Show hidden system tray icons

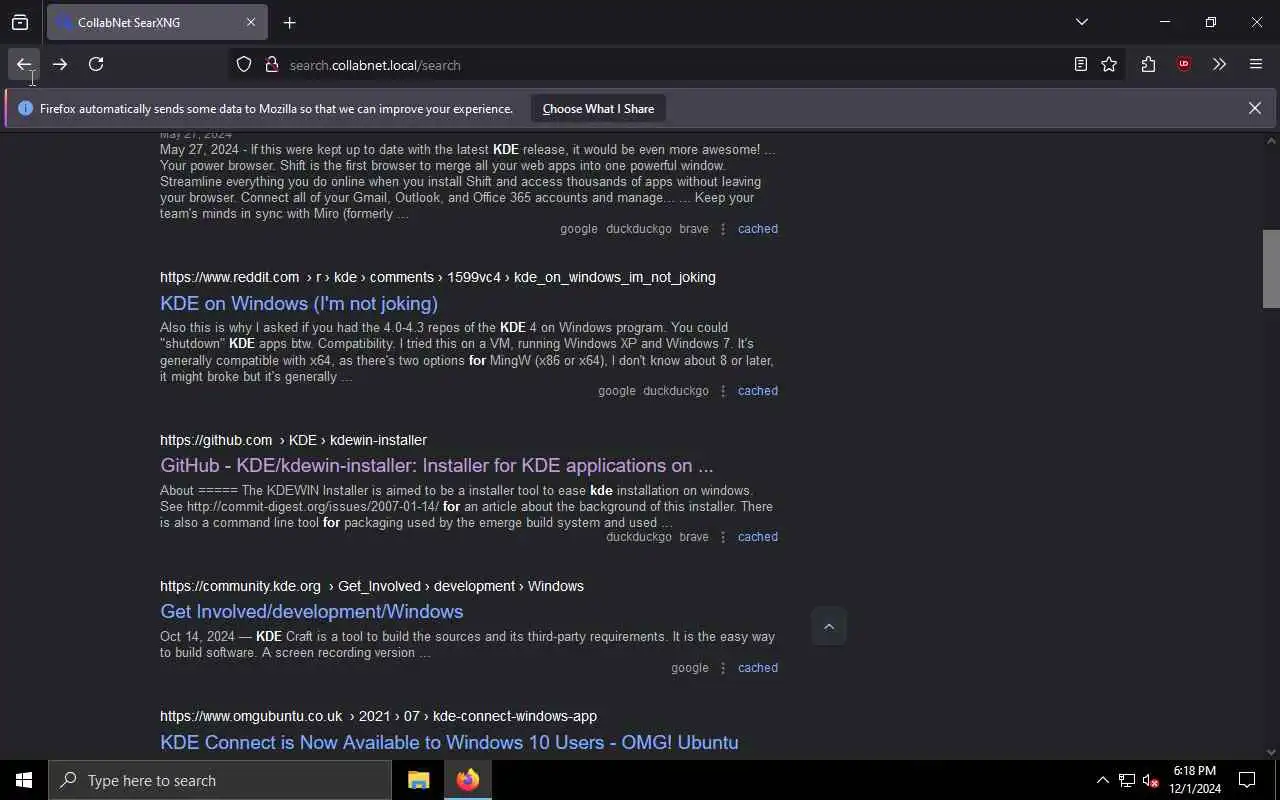[1102, 780]
